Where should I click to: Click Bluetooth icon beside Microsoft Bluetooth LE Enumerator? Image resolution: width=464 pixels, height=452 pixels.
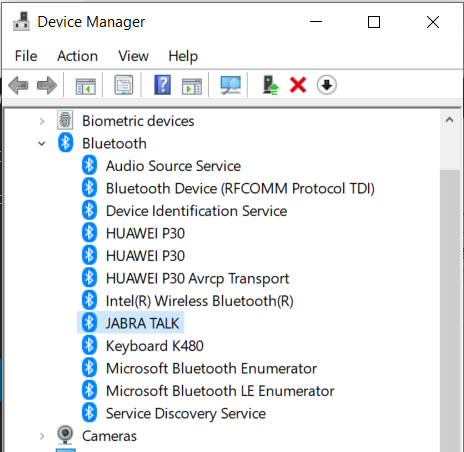89,390
